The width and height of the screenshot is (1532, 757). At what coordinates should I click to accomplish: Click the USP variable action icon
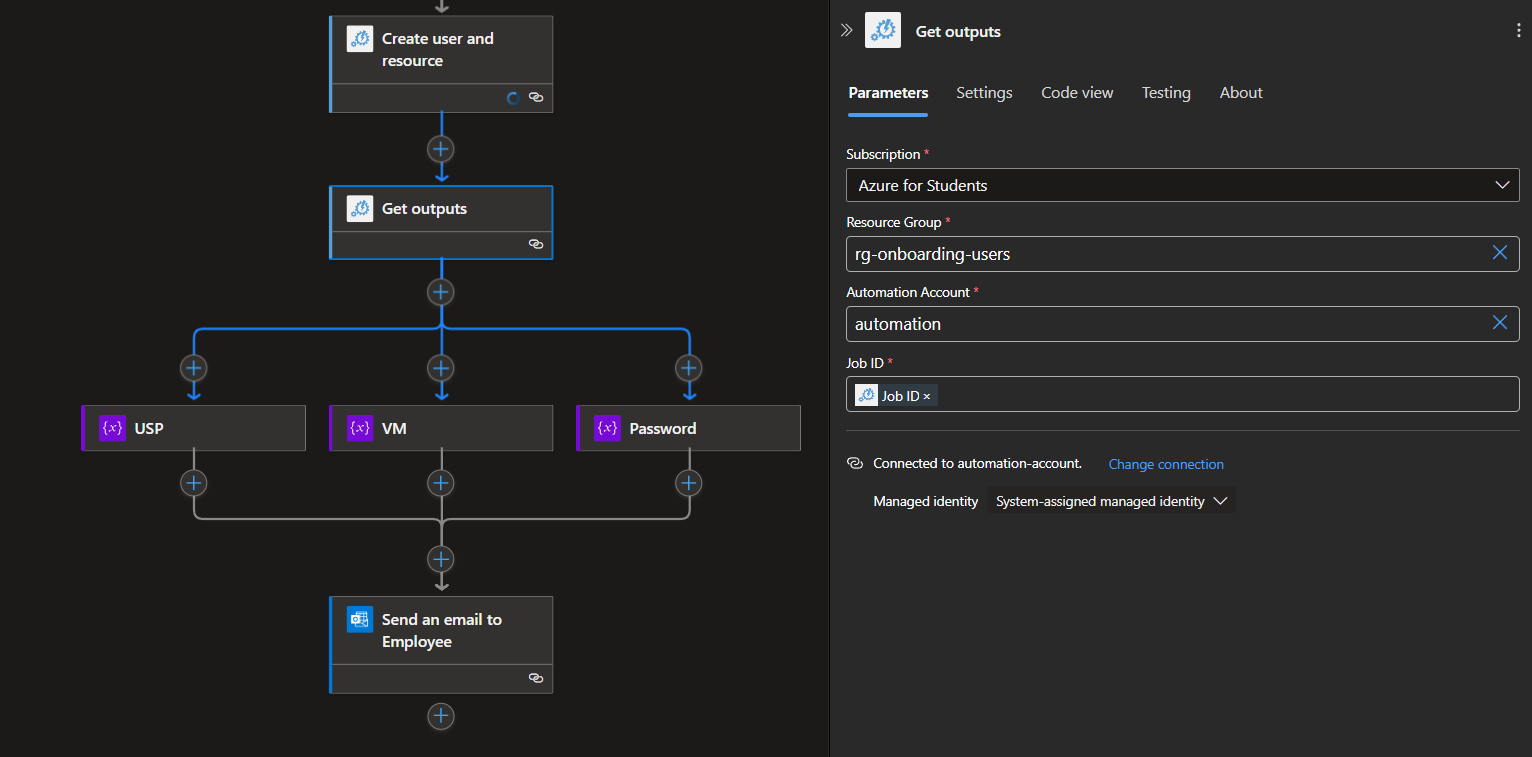pos(113,428)
